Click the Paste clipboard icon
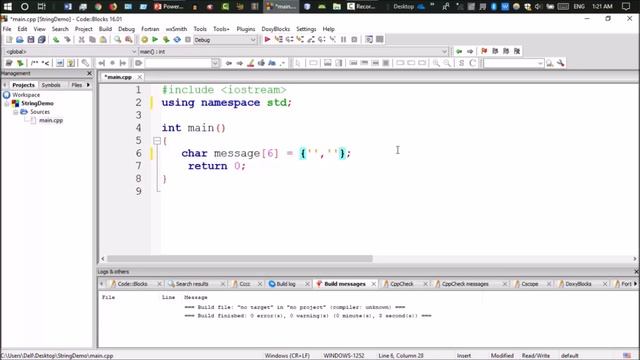Screen dimensions: 640x360 point(103,40)
